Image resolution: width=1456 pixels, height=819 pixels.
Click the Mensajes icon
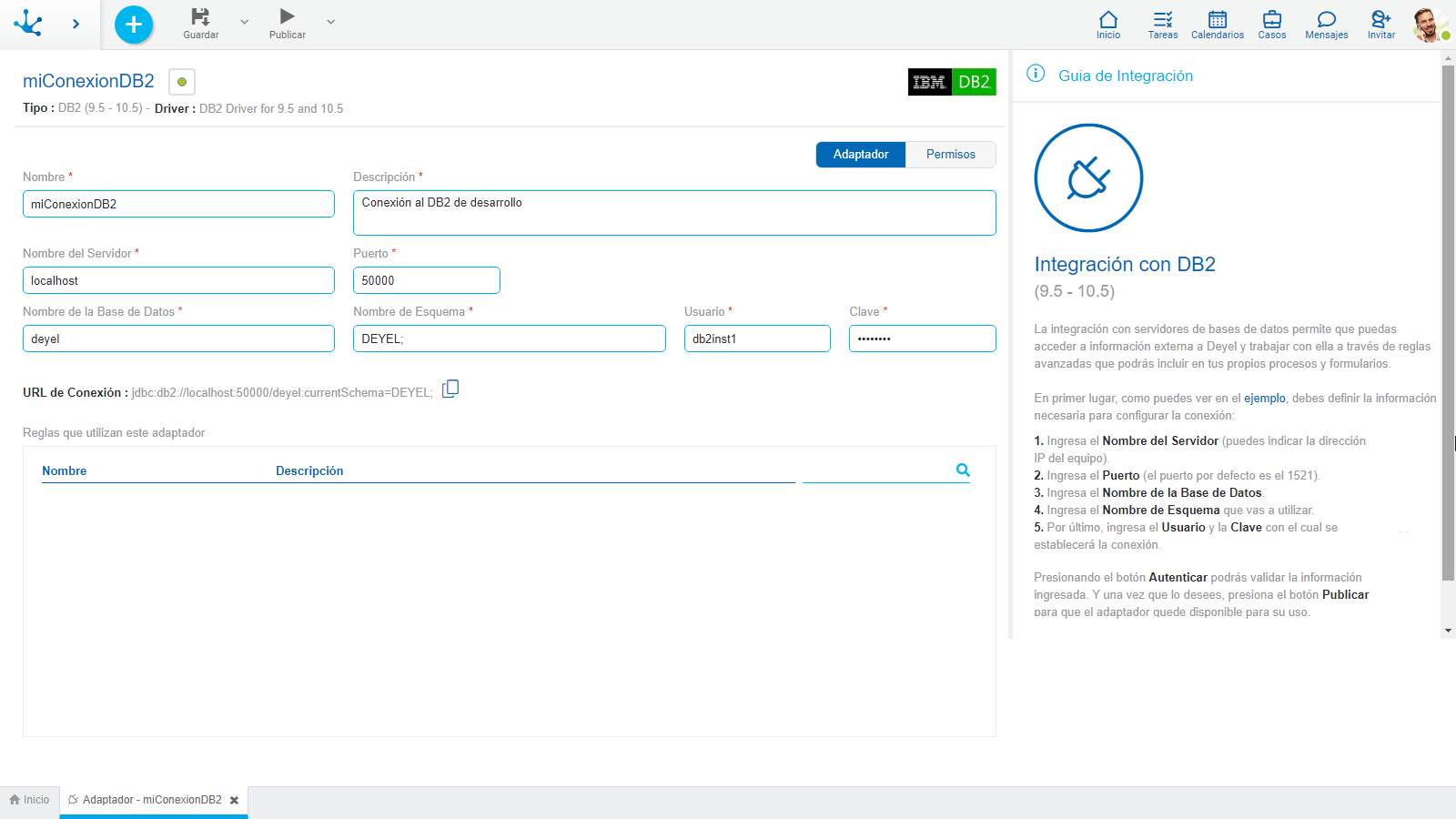pos(1326,23)
